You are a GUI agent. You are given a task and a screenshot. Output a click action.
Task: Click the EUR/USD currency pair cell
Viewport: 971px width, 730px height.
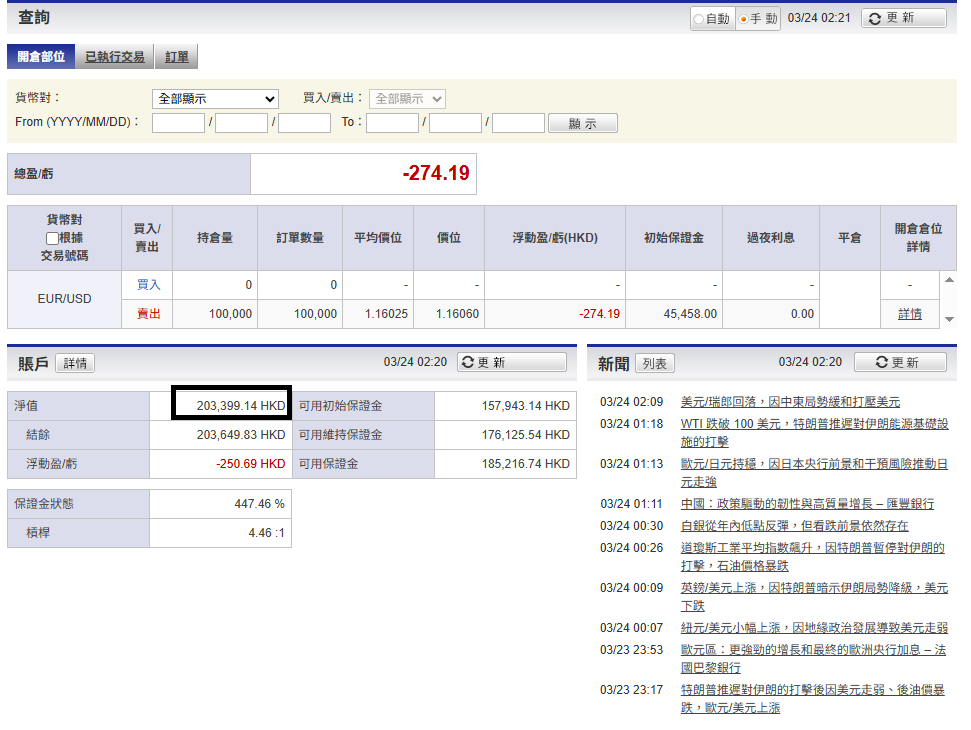[x=64, y=299]
